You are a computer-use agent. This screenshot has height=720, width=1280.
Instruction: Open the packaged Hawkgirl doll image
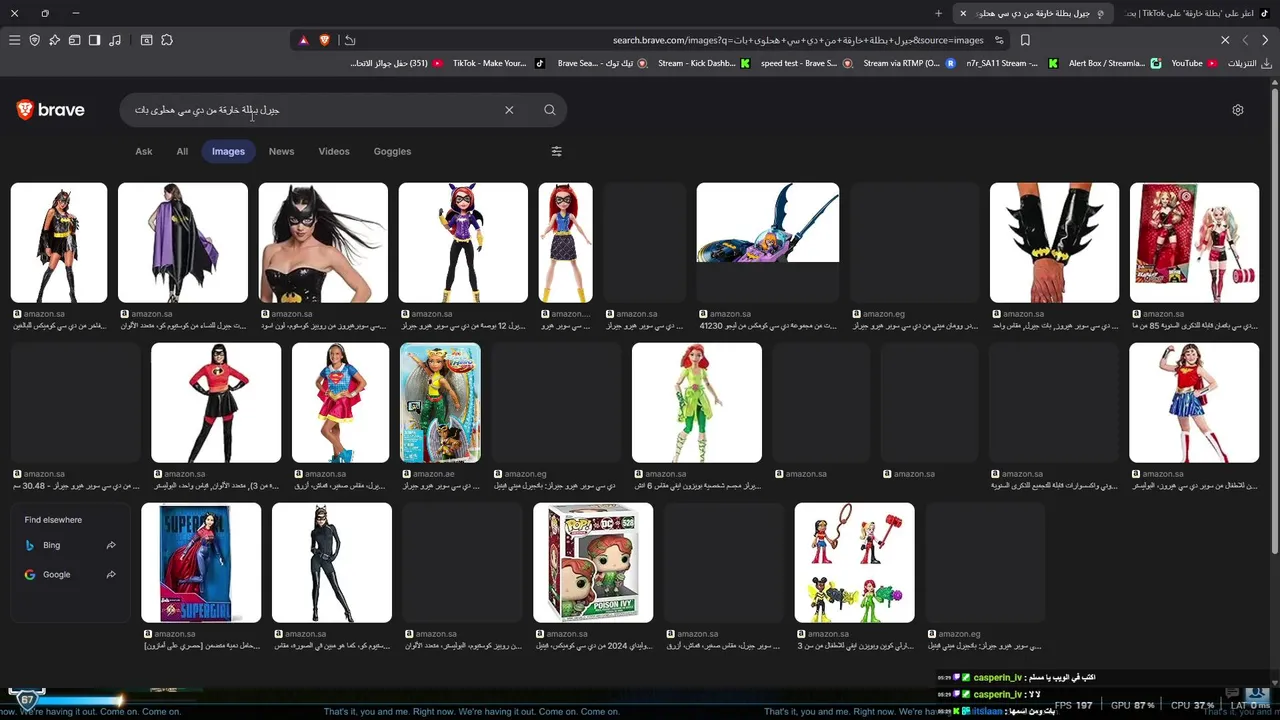click(x=440, y=403)
